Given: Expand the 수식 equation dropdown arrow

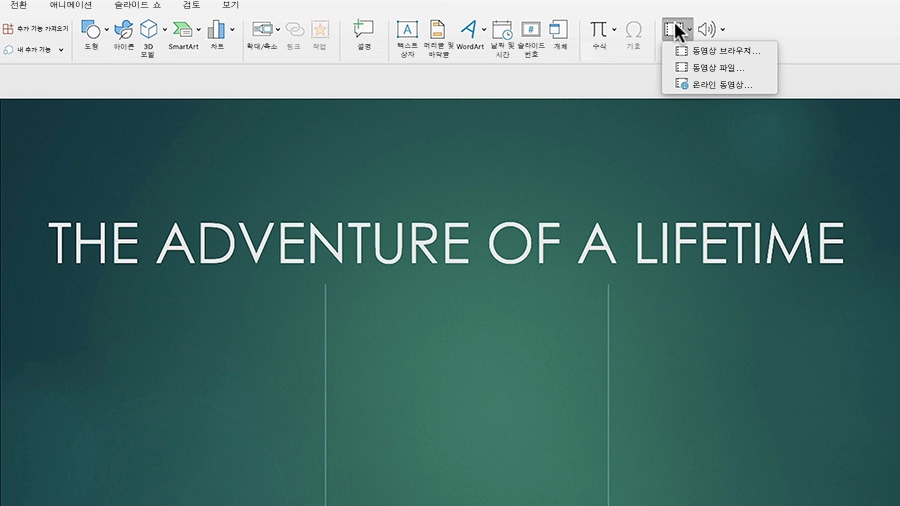Looking at the screenshot, I should [x=614, y=29].
